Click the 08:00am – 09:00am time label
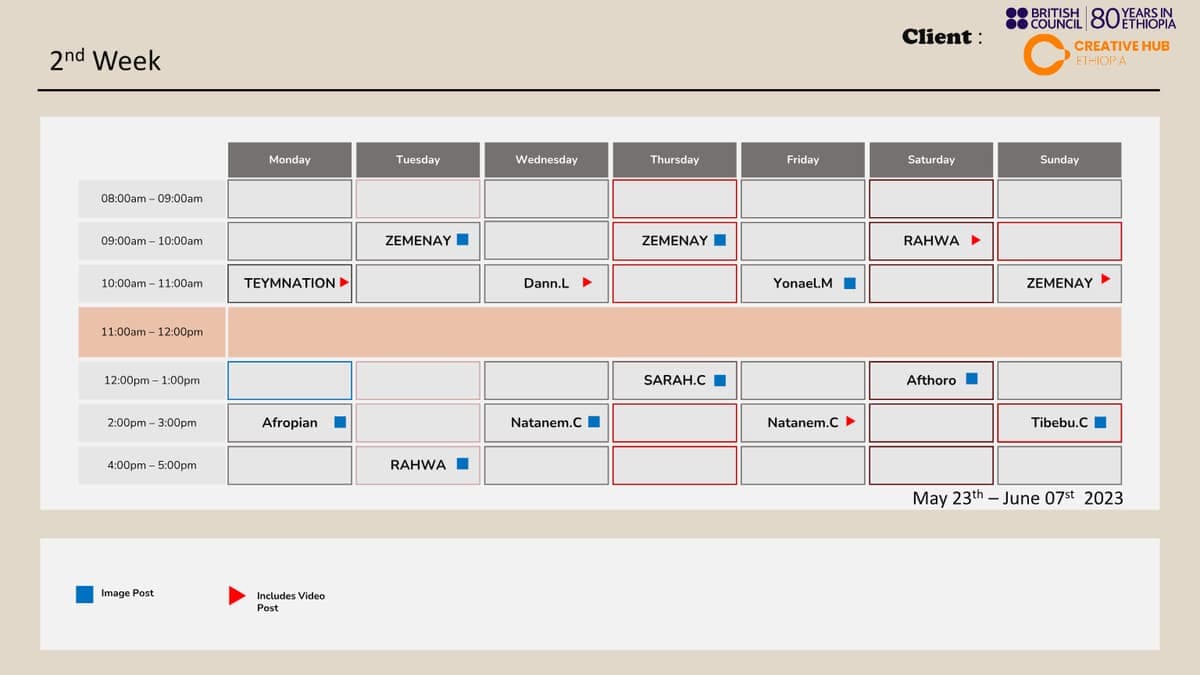 [x=152, y=199]
